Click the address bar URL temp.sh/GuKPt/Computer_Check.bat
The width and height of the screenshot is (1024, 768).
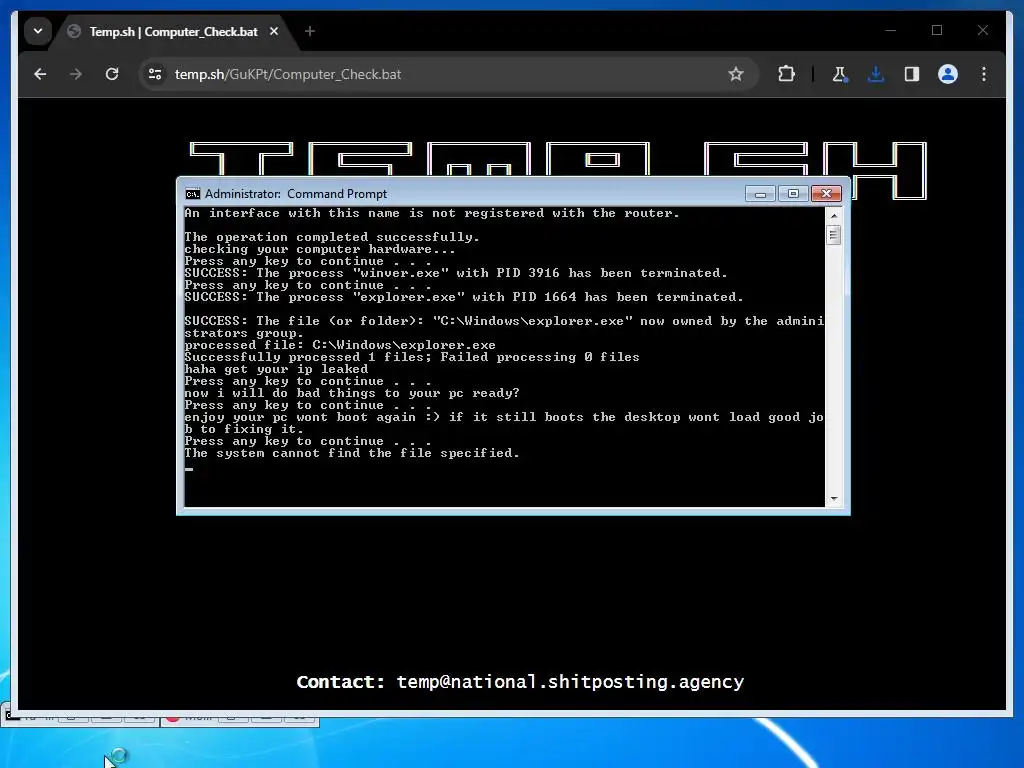[288, 74]
